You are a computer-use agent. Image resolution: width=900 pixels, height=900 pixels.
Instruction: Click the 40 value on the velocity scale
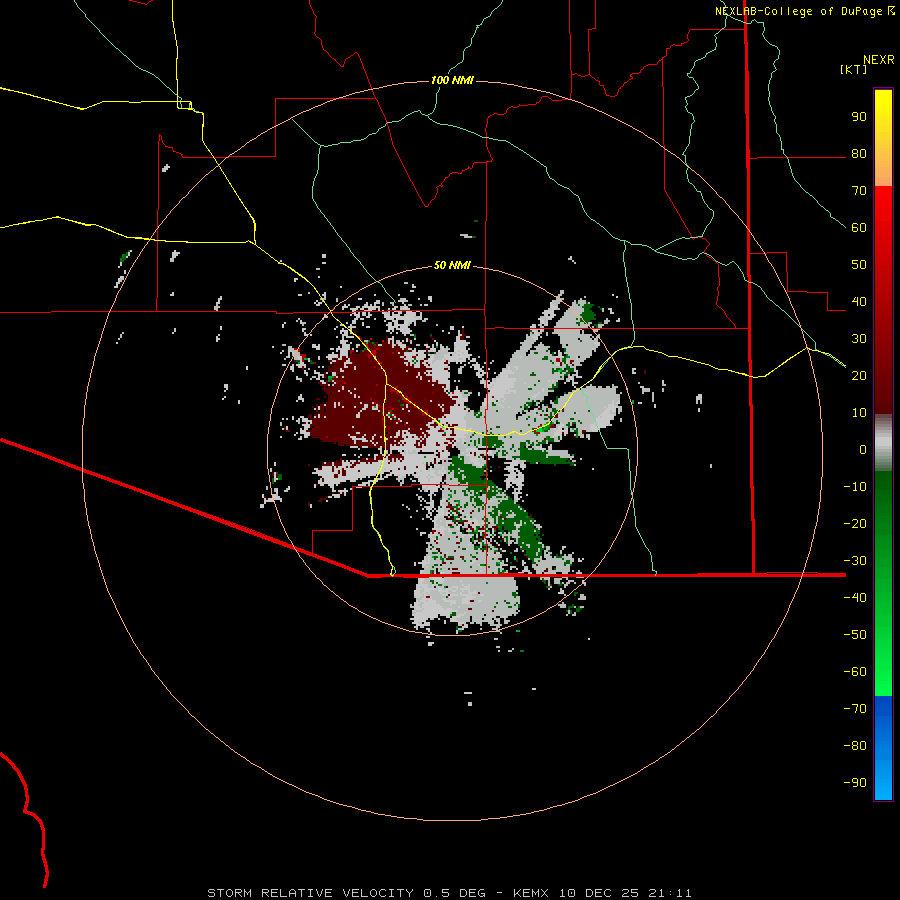859,301
